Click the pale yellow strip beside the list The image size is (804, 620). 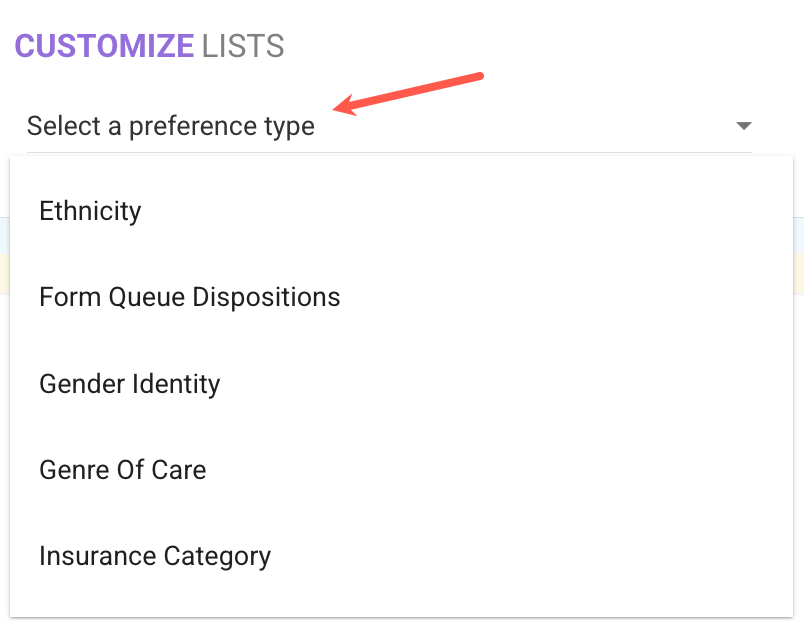(x=799, y=273)
